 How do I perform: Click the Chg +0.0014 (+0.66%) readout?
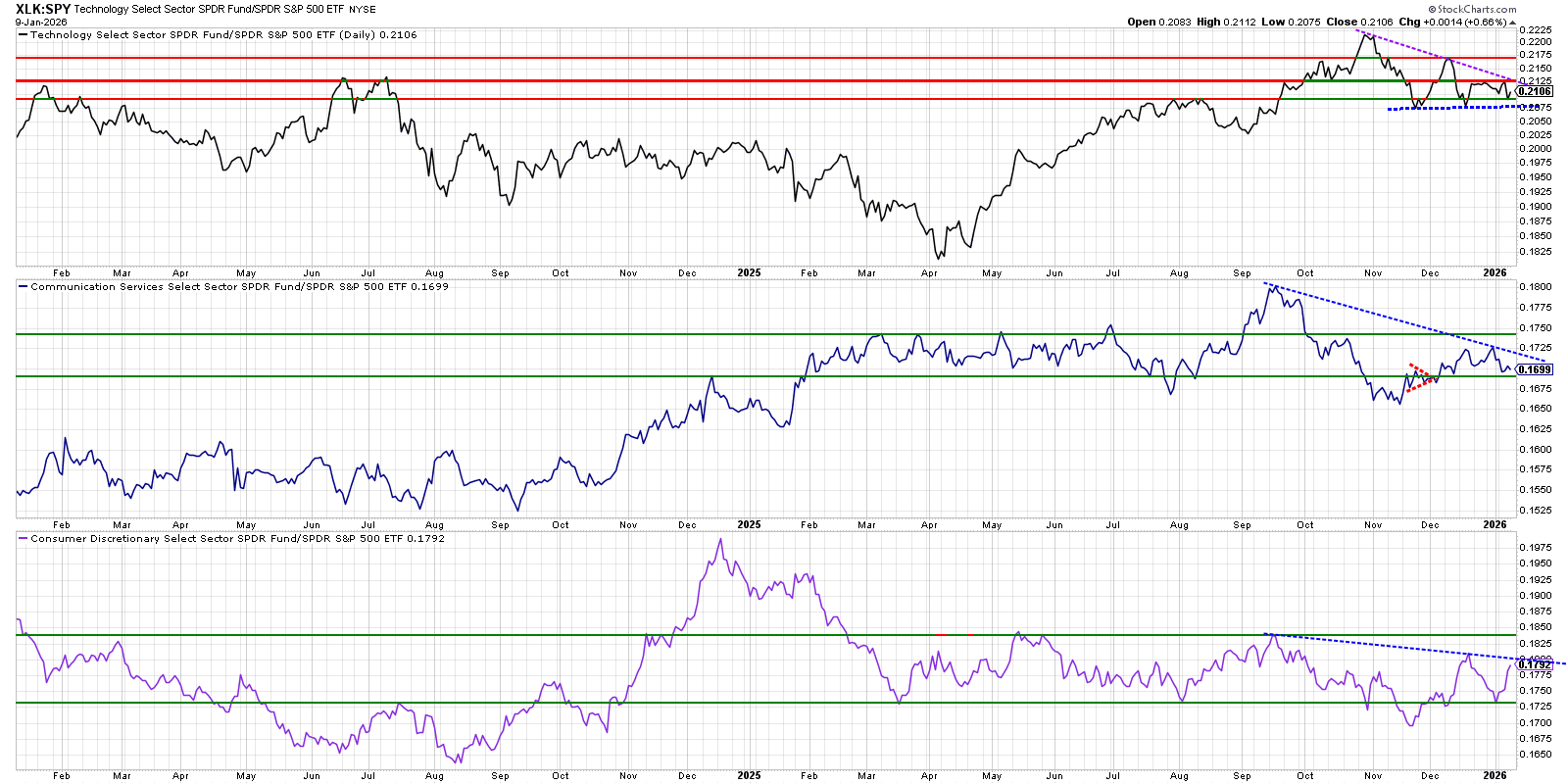coord(1457,22)
